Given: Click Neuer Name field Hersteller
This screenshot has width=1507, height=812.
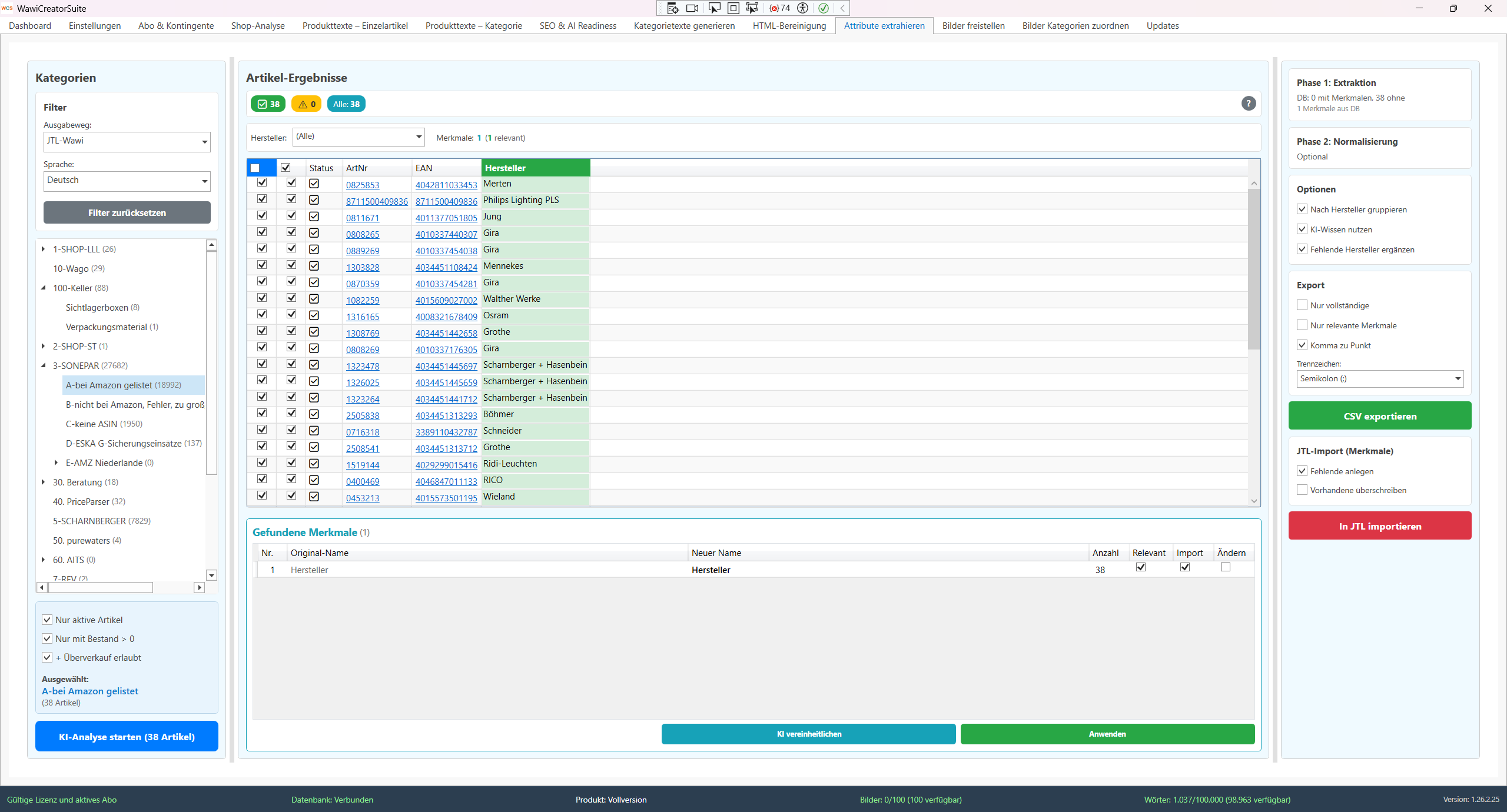Looking at the screenshot, I should [888, 570].
